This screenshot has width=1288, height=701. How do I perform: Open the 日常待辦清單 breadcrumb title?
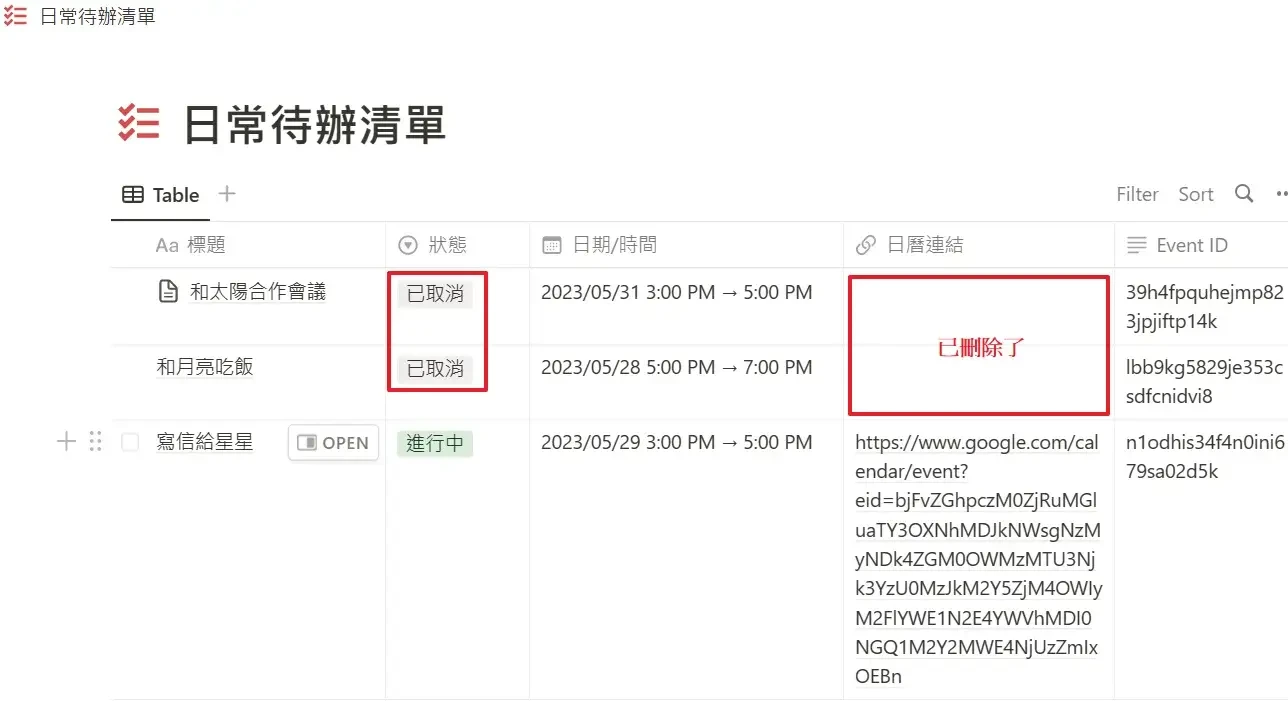click(x=97, y=17)
